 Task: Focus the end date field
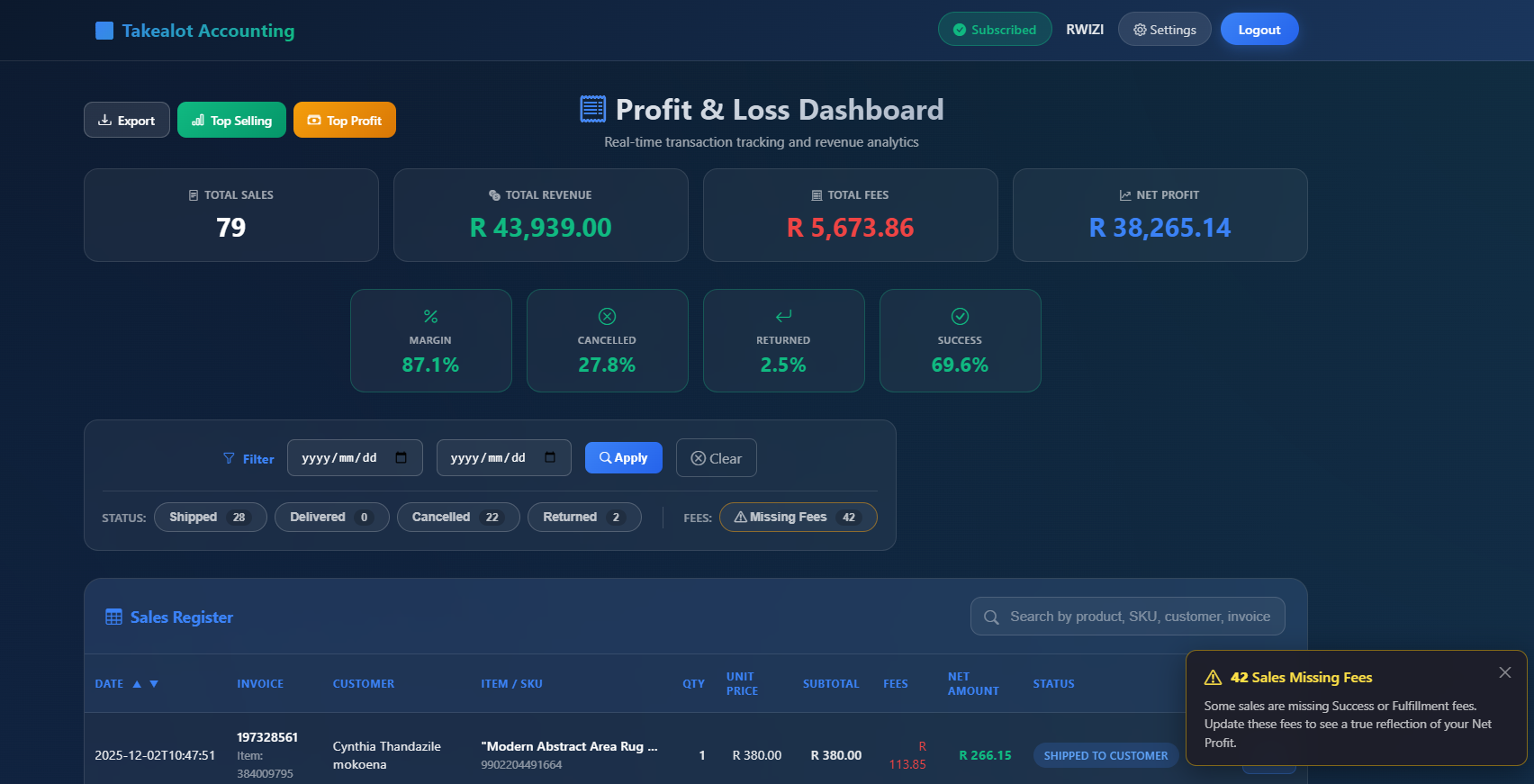(x=503, y=458)
